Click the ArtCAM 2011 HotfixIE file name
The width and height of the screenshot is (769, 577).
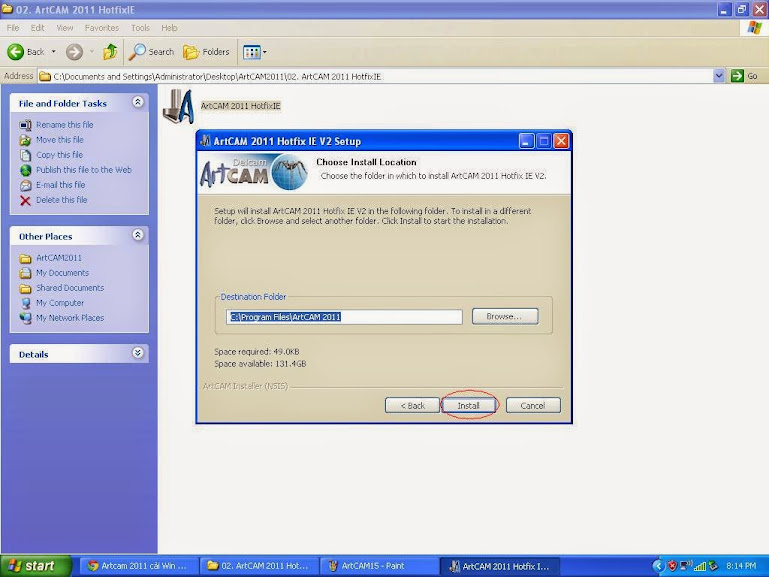[x=240, y=106]
